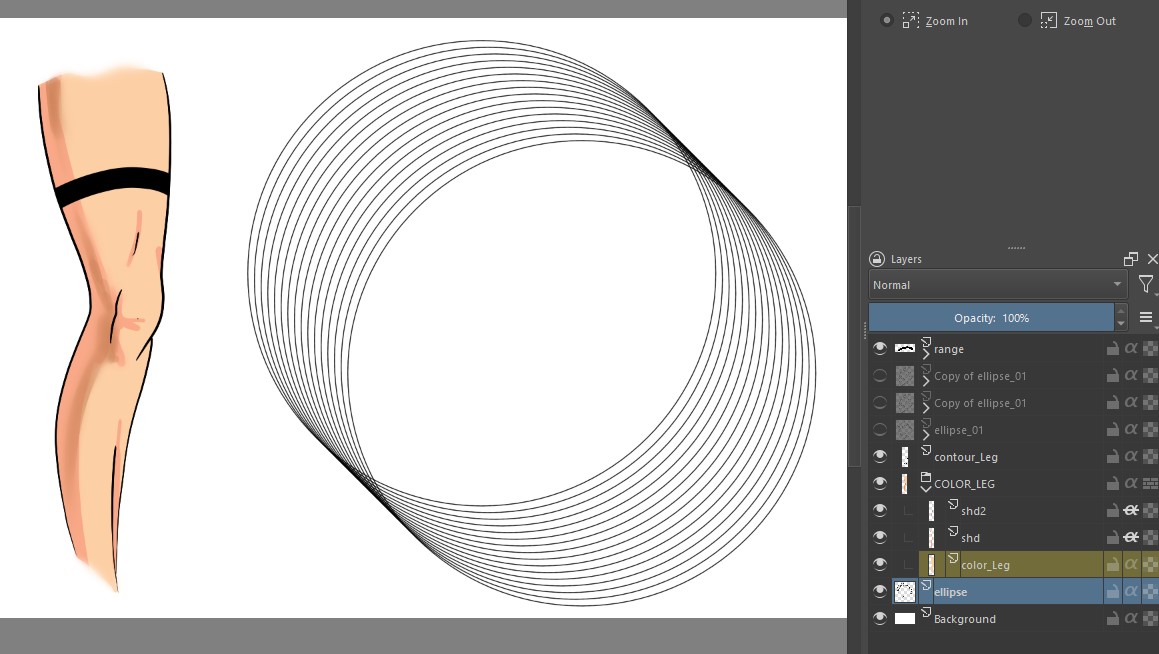Show the hidden ellipse_01 layer
The image size is (1159, 654).
pos(880,430)
